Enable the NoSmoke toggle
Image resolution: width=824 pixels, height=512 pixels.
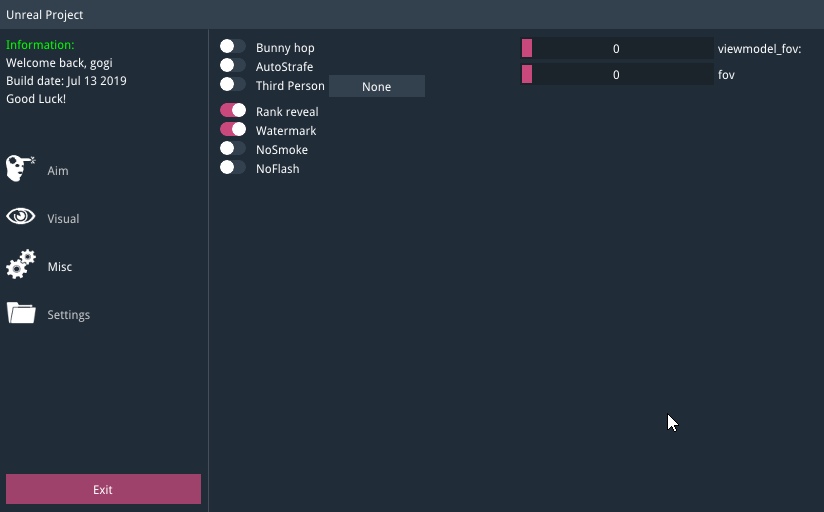click(233, 149)
